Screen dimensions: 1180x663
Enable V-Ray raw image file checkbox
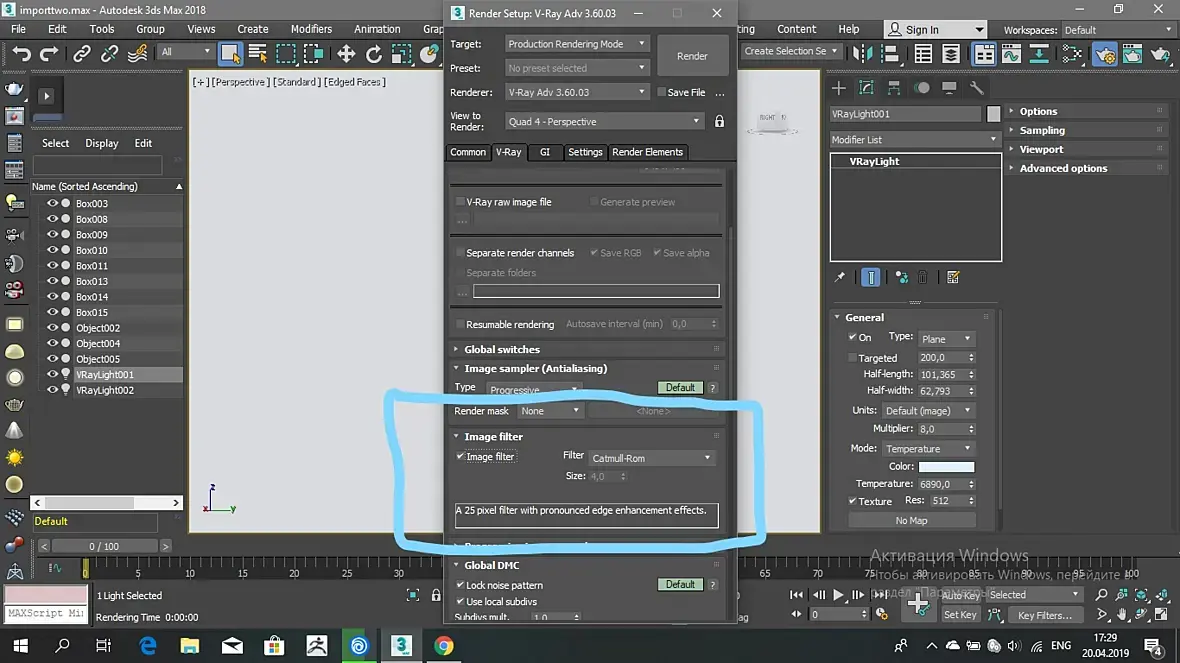(x=460, y=202)
